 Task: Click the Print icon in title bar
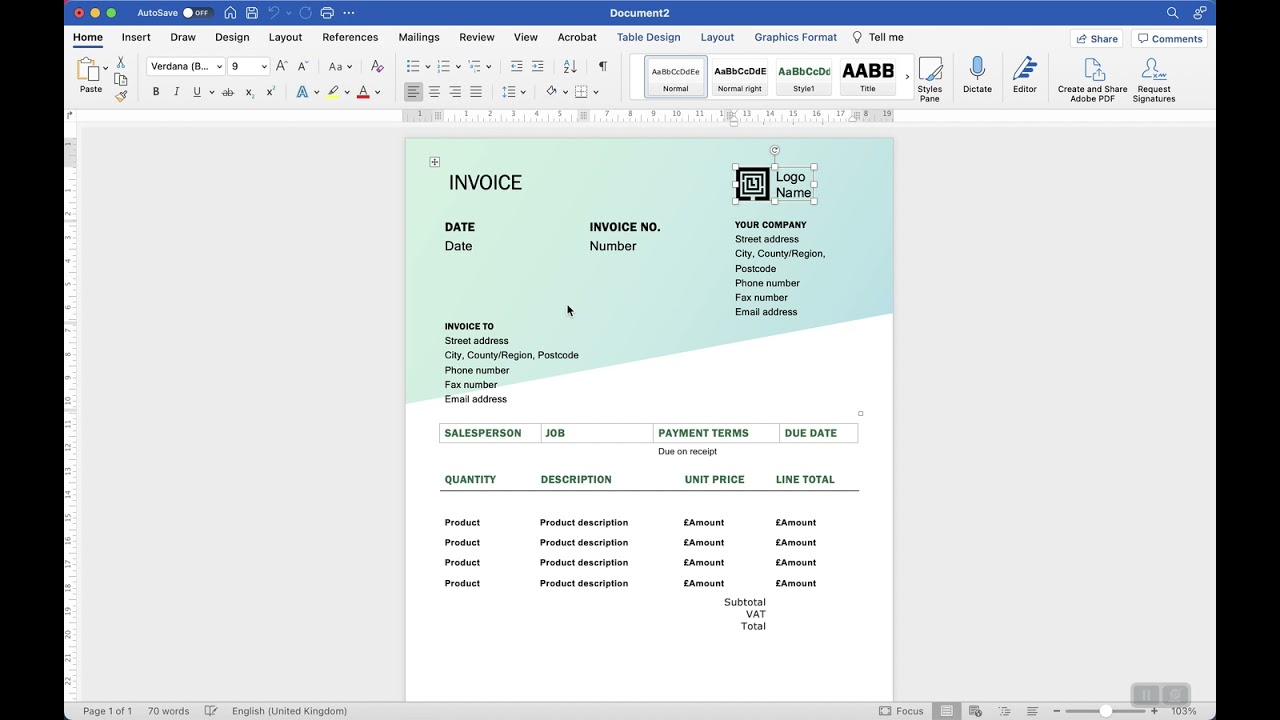(327, 13)
